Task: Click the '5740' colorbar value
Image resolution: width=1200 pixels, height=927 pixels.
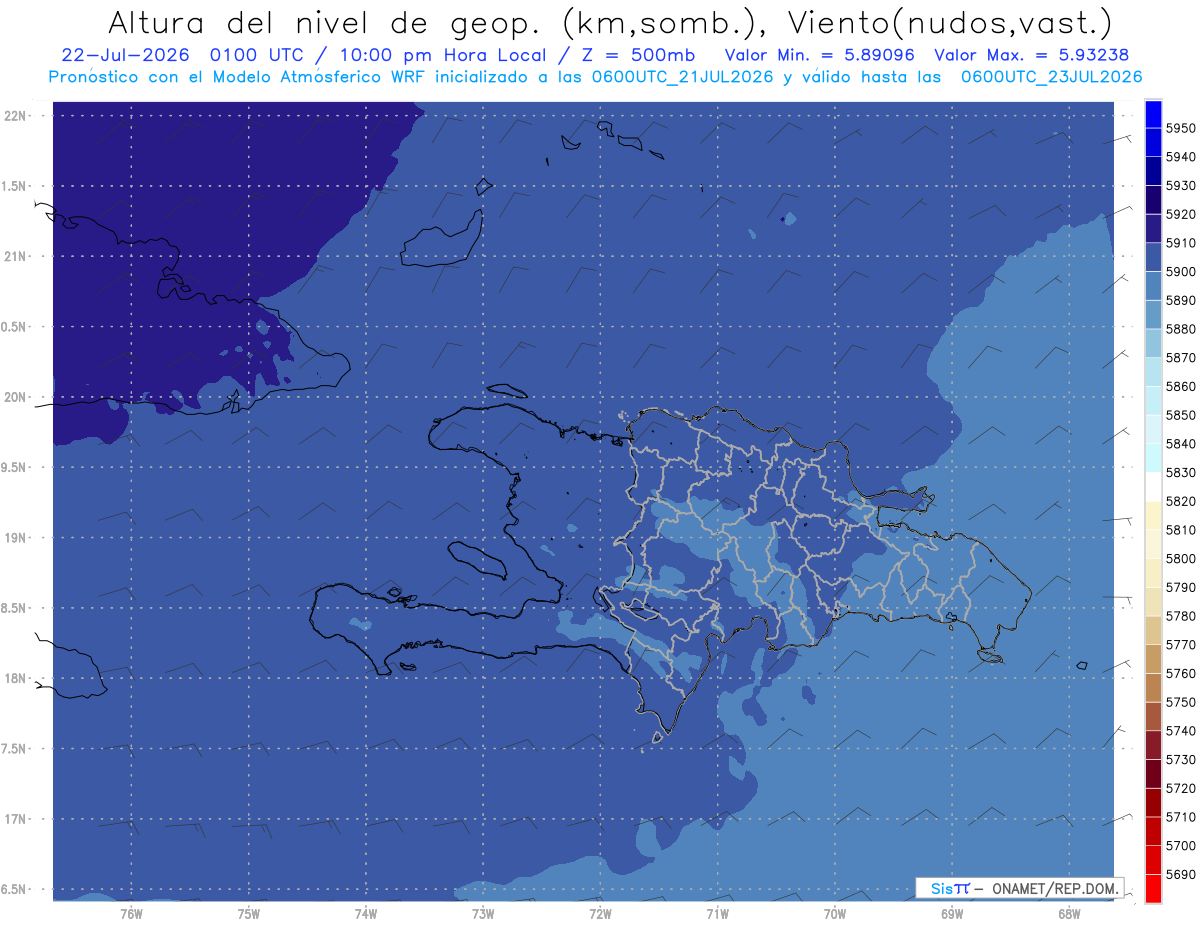Action: coord(1180,731)
